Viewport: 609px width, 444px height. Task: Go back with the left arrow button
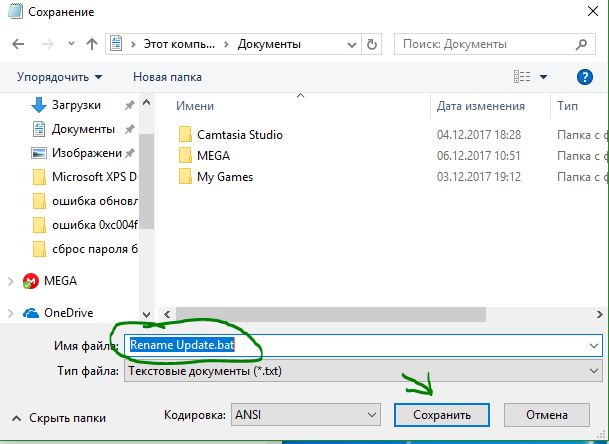[x=18, y=44]
